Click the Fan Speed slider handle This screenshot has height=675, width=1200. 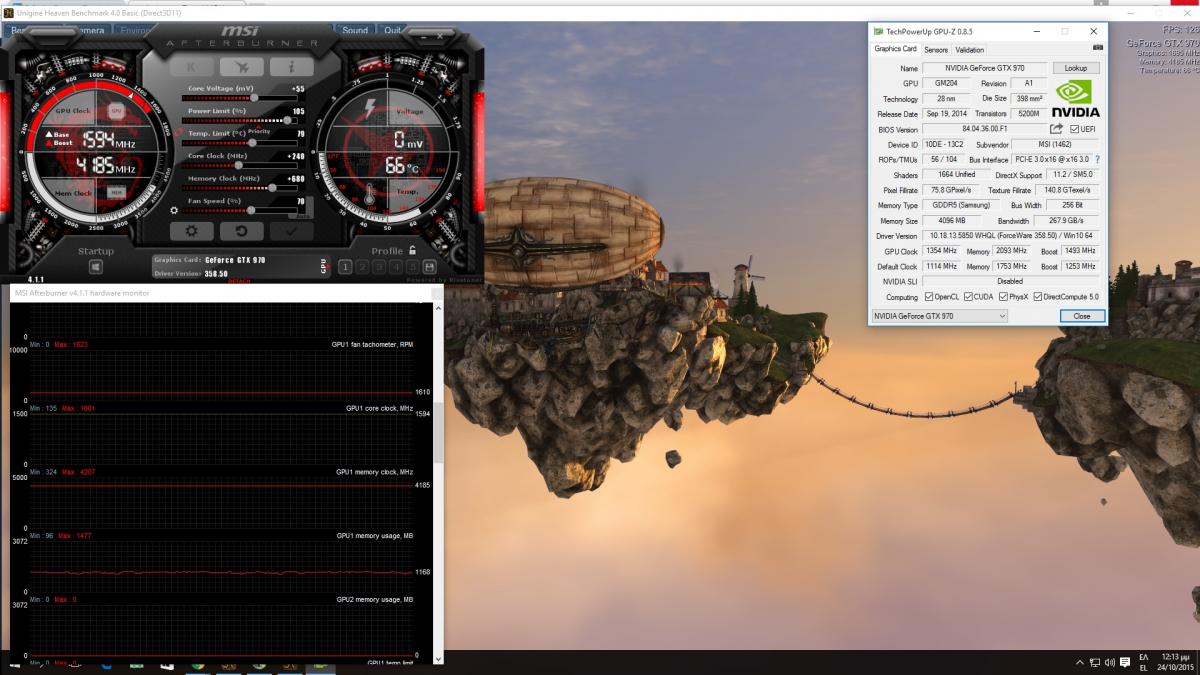250,210
